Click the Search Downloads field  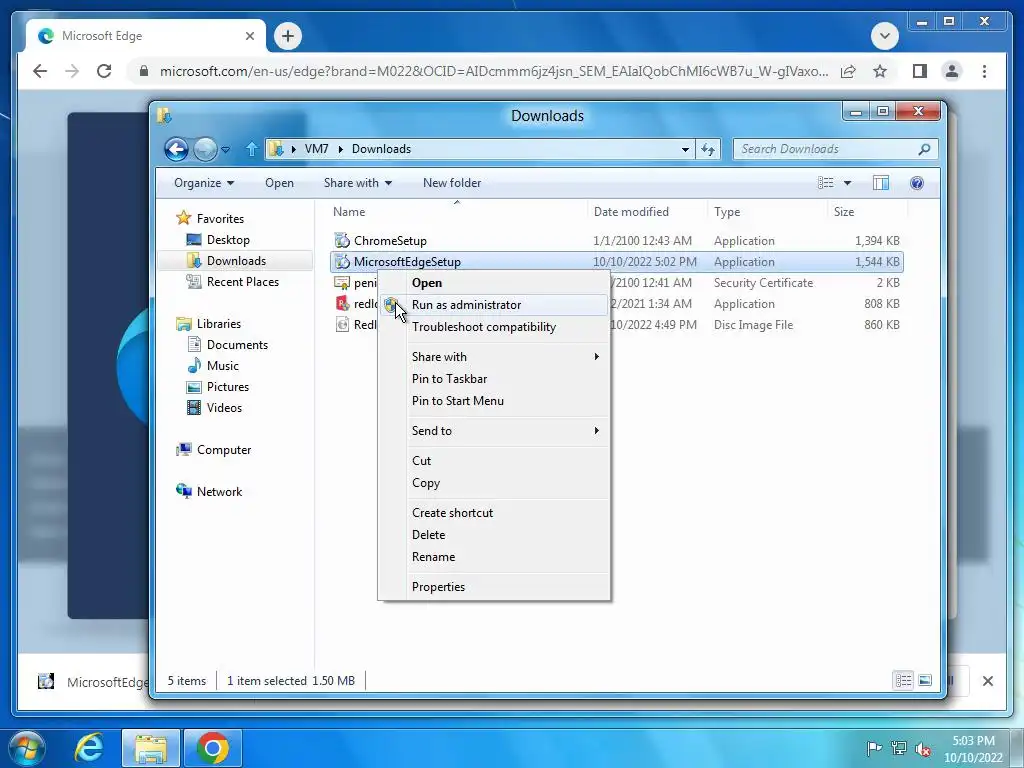[835, 150]
